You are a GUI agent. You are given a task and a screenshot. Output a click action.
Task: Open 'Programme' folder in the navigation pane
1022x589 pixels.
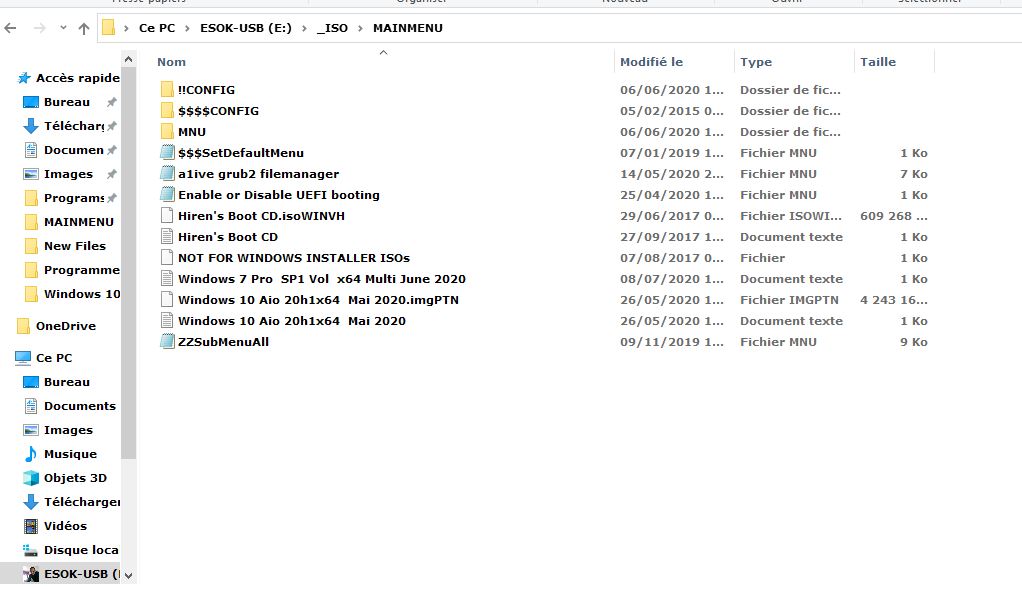coord(81,270)
